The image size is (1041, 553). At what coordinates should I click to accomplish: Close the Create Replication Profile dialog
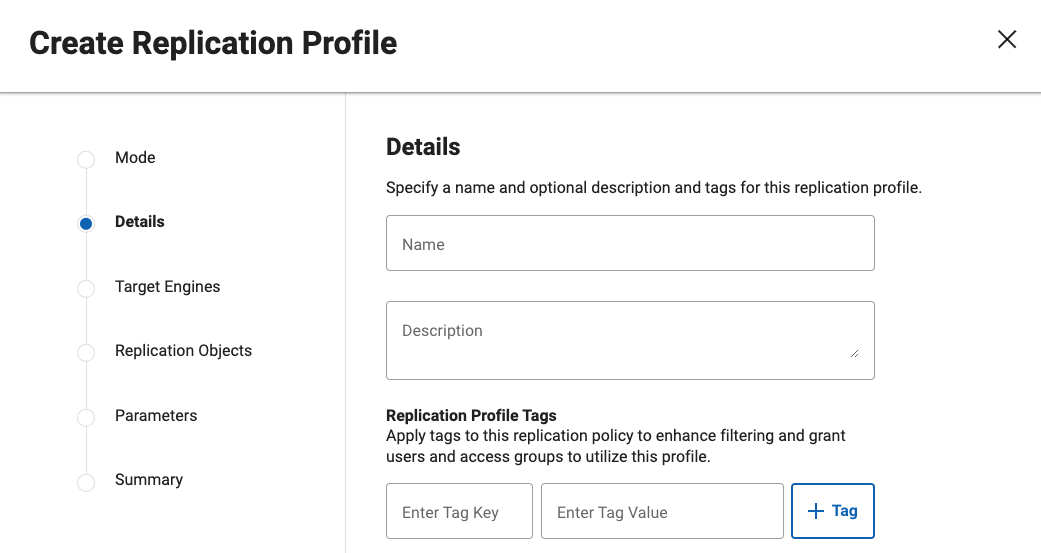point(1007,40)
